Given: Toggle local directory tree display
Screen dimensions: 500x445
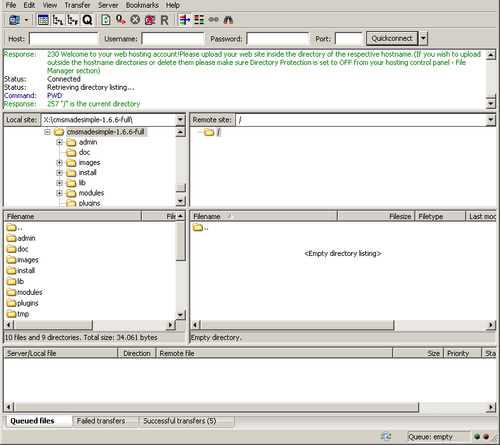Looking at the screenshot, I should (58, 20).
